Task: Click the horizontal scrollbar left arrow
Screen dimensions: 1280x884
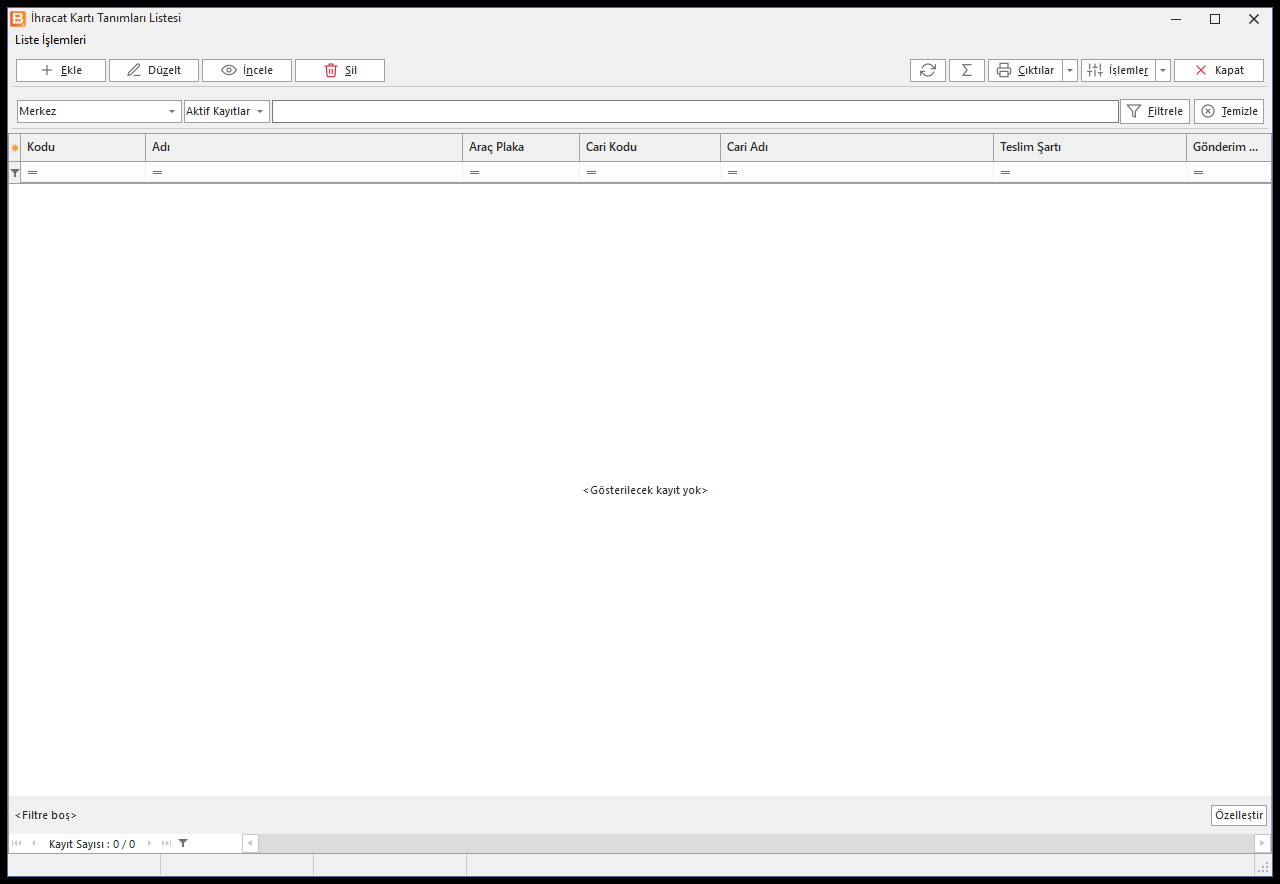Action: click(250, 843)
